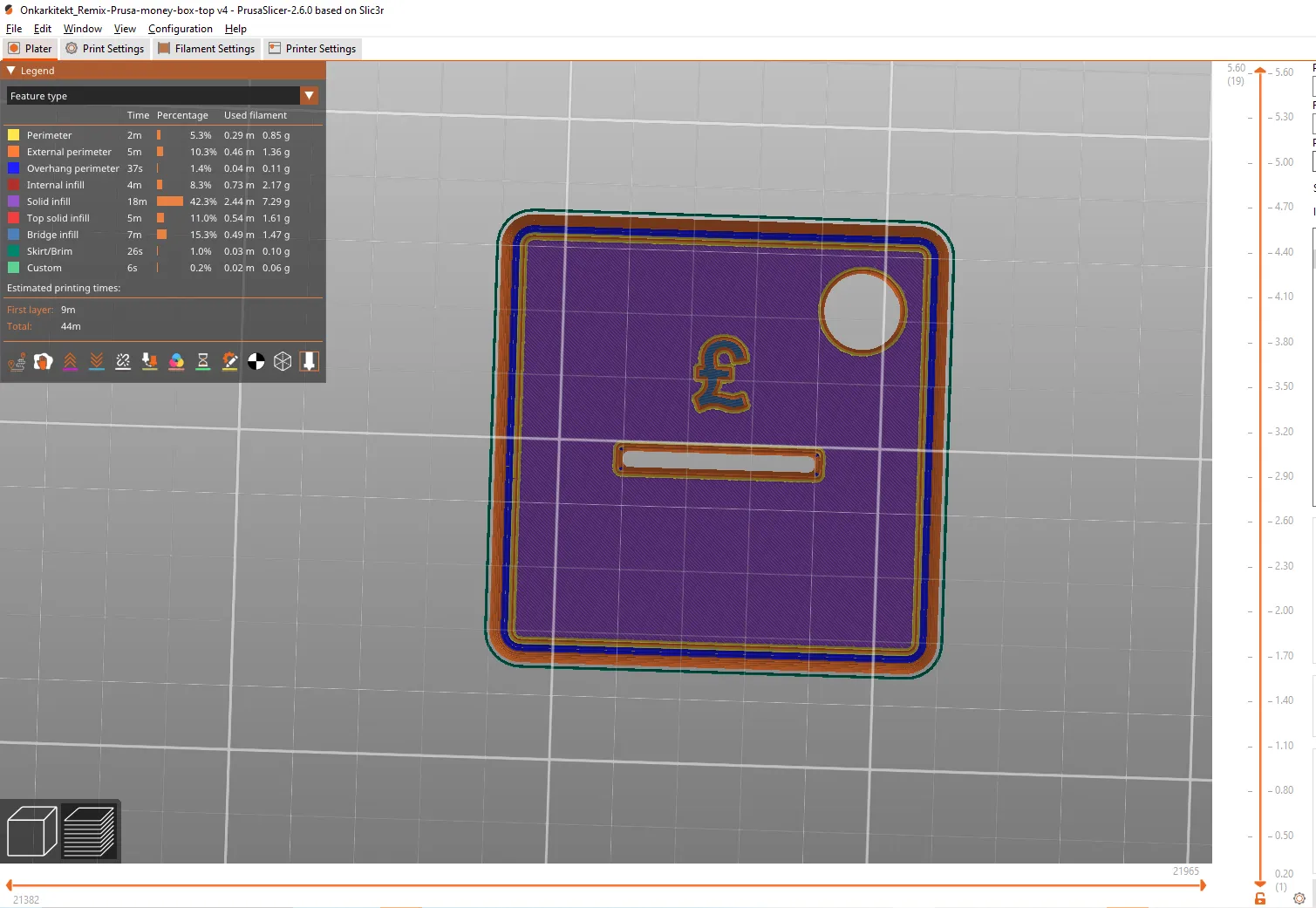Toggle Seams visibility broken-link icon
The image size is (1316, 908).
tap(123, 361)
